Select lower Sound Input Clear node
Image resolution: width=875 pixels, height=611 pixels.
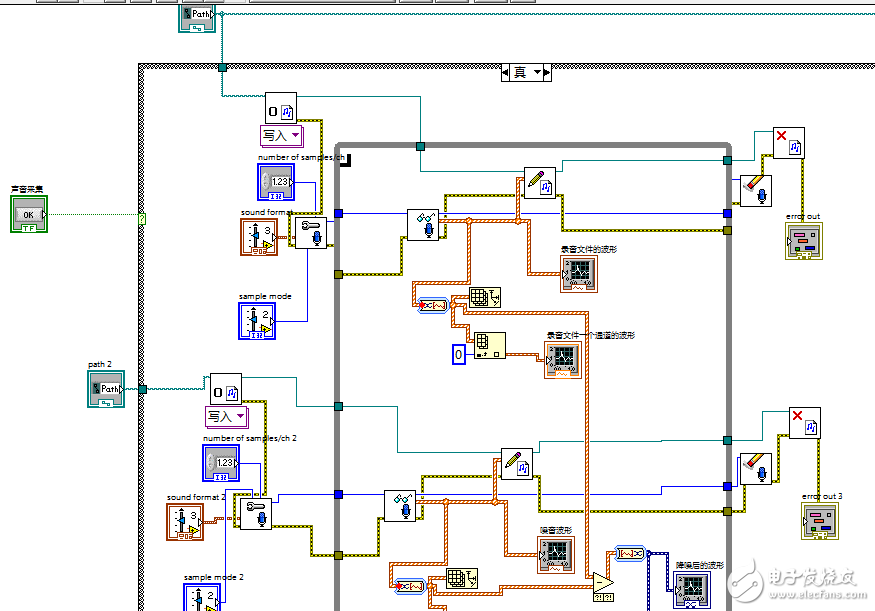pyautogui.click(x=756, y=469)
